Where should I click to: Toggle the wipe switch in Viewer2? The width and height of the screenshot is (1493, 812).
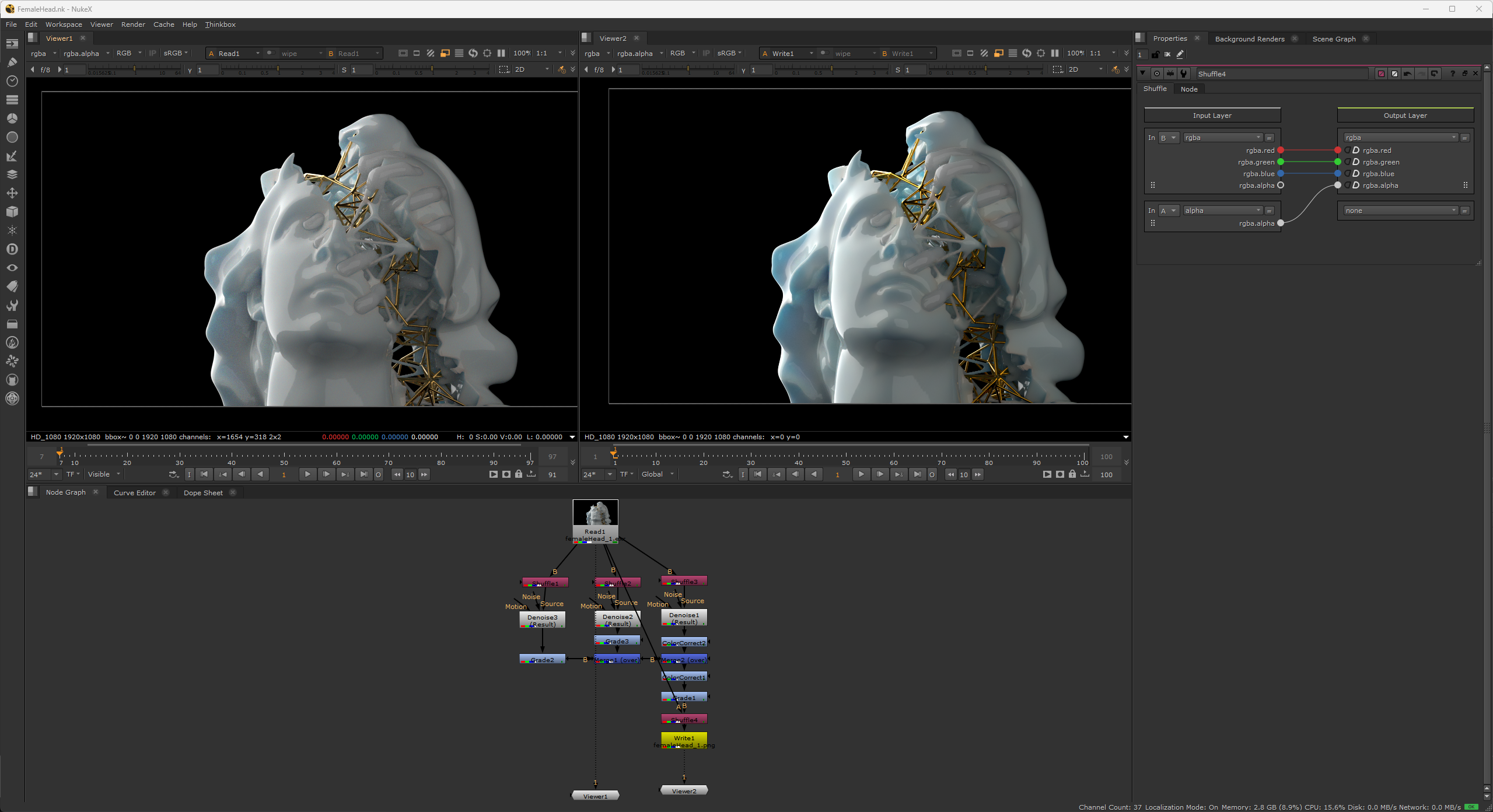coord(824,53)
